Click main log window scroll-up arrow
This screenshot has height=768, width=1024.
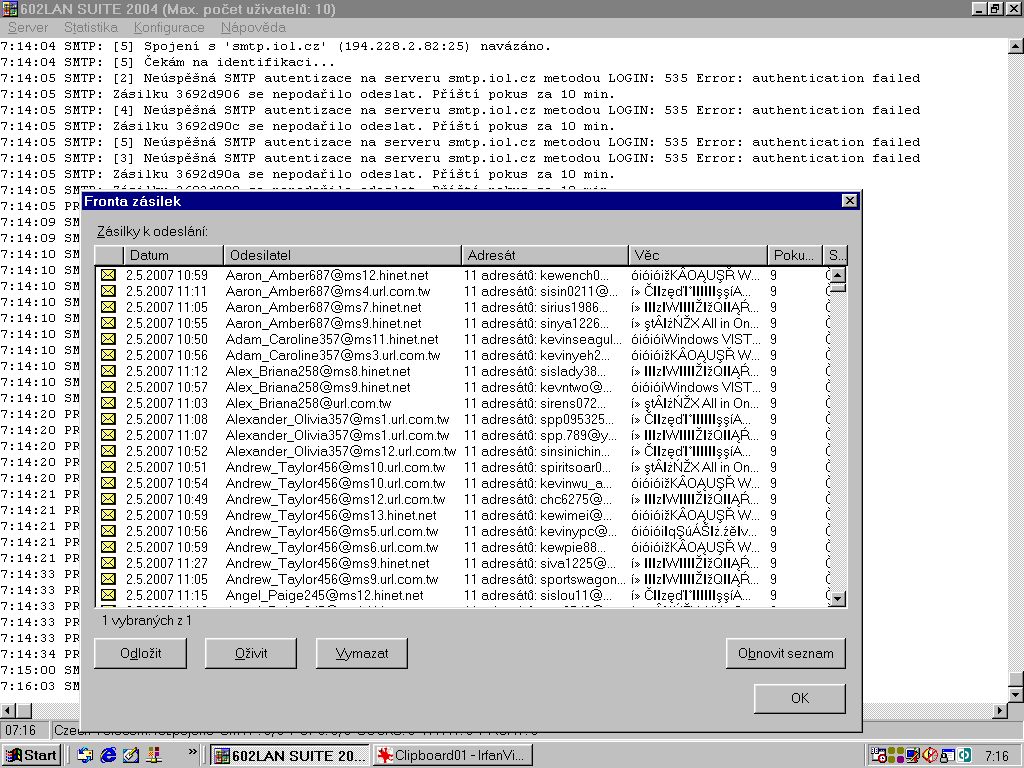[1016, 46]
